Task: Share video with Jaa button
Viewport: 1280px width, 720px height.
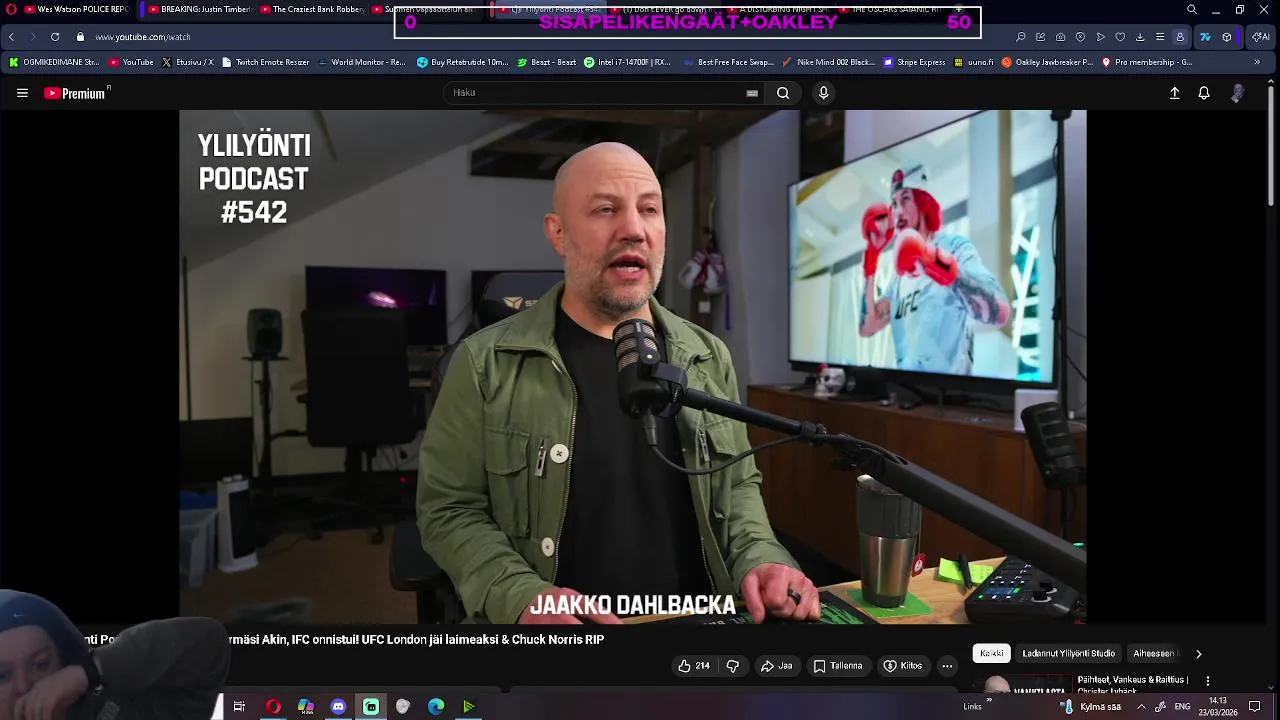Action: tap(777, 666)
